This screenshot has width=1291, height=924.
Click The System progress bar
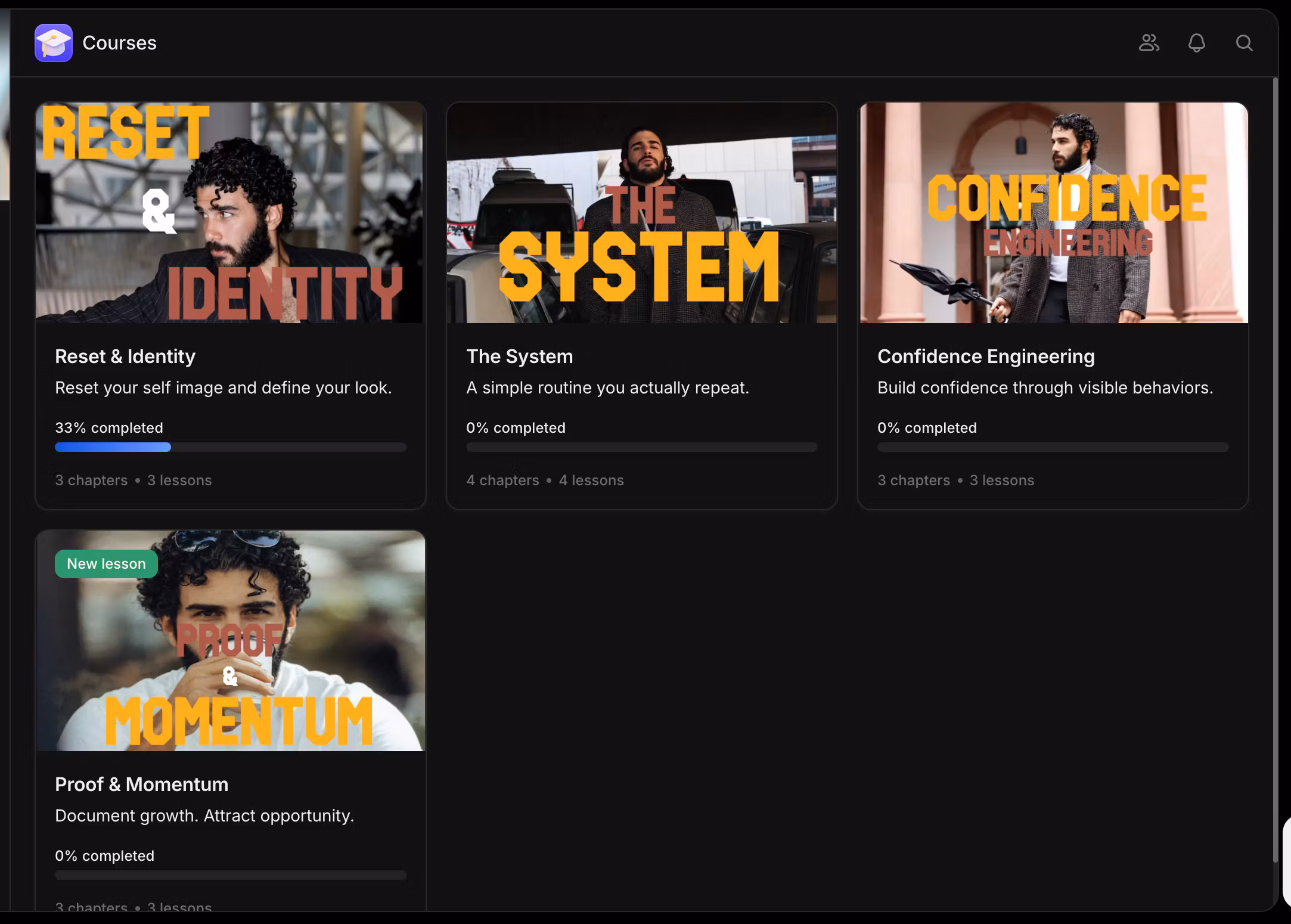click(641, 447)
